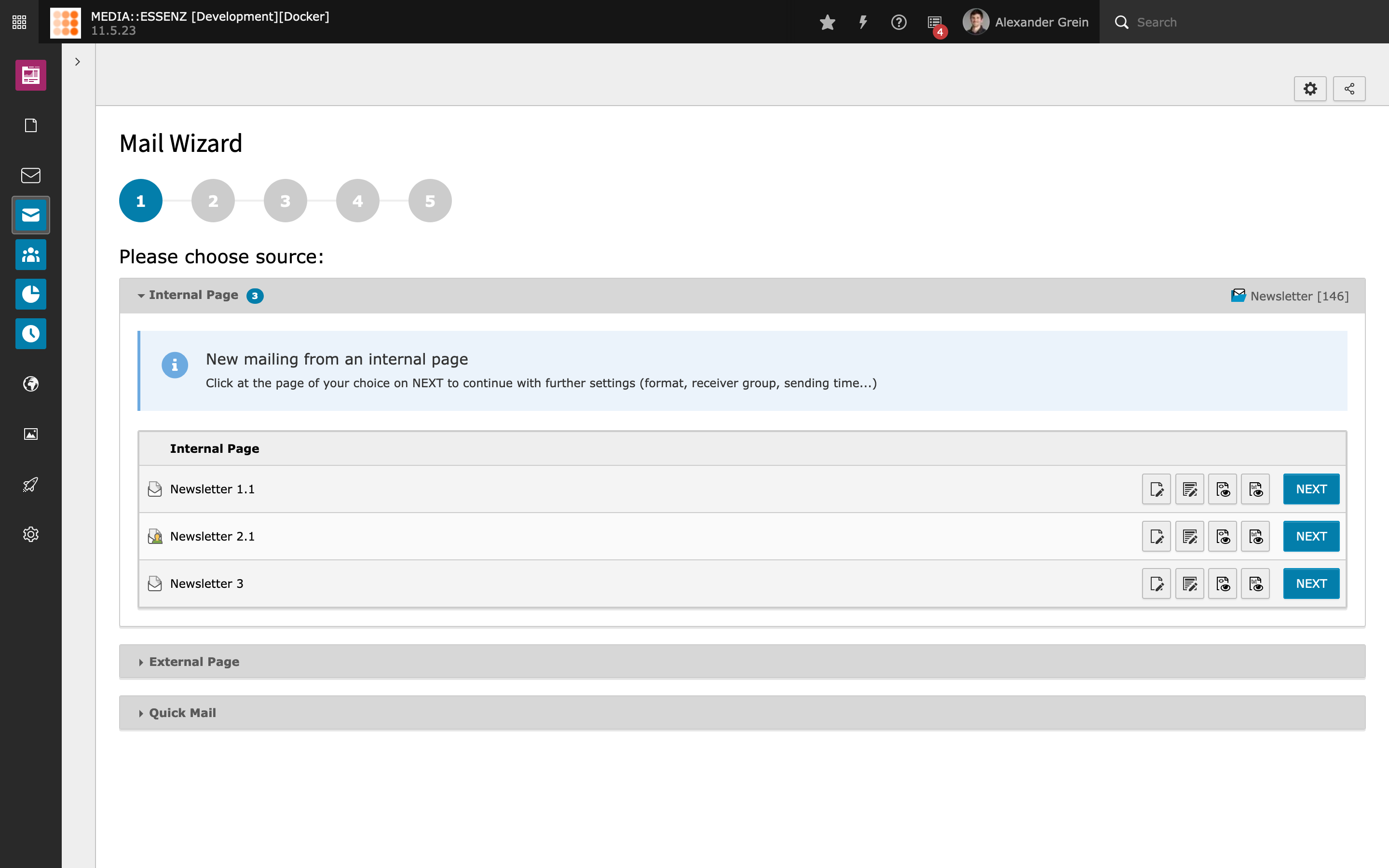Click the blue info icon in notice
The image size is (1389, 868).
175,365
